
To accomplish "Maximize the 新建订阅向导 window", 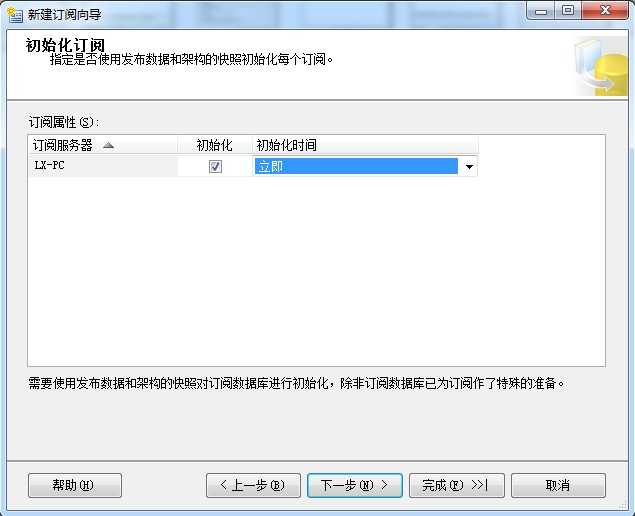I will coord(568,11).
